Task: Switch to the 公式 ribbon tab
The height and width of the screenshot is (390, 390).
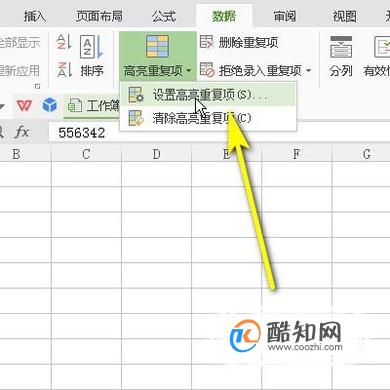Action: point(164,16)
